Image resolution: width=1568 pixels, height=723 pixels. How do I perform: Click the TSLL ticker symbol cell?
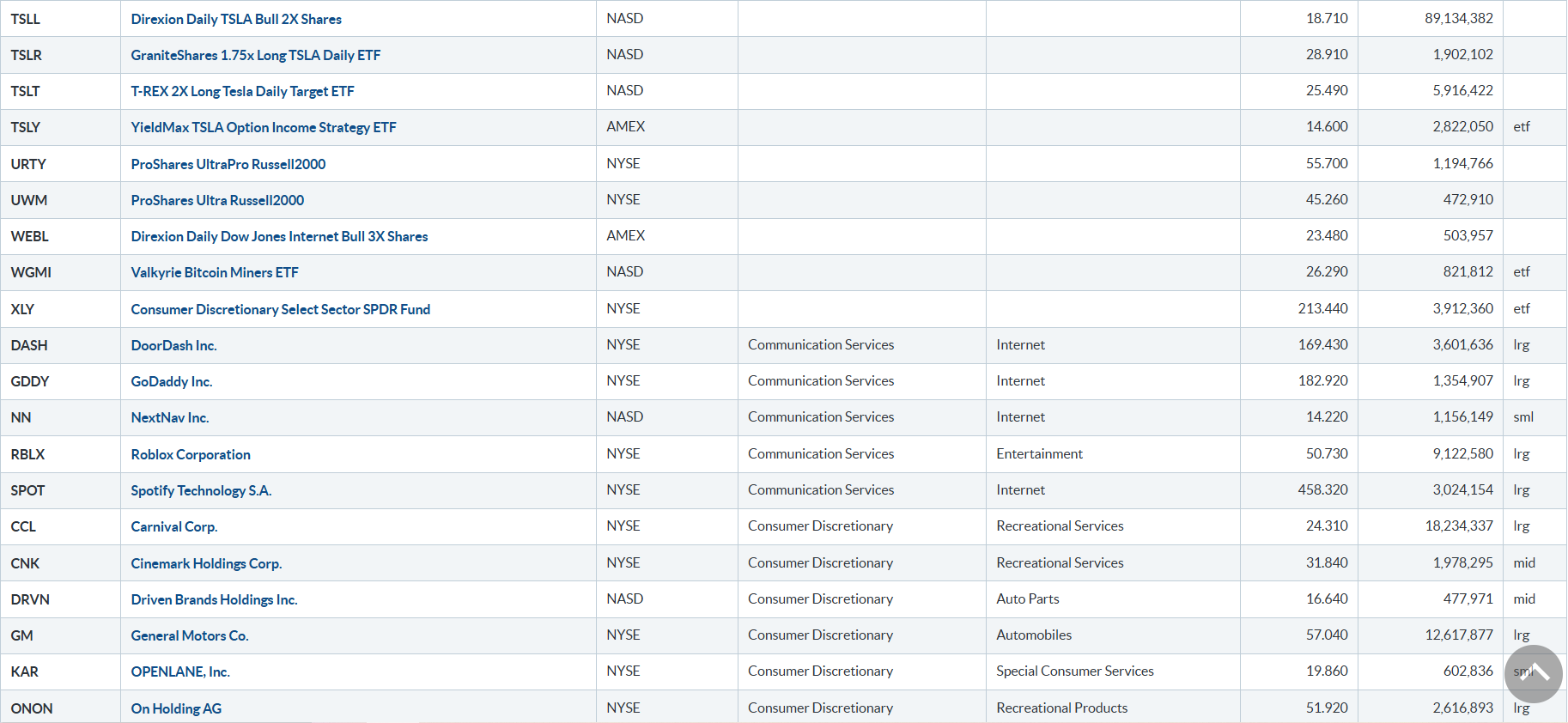point(26,19)
